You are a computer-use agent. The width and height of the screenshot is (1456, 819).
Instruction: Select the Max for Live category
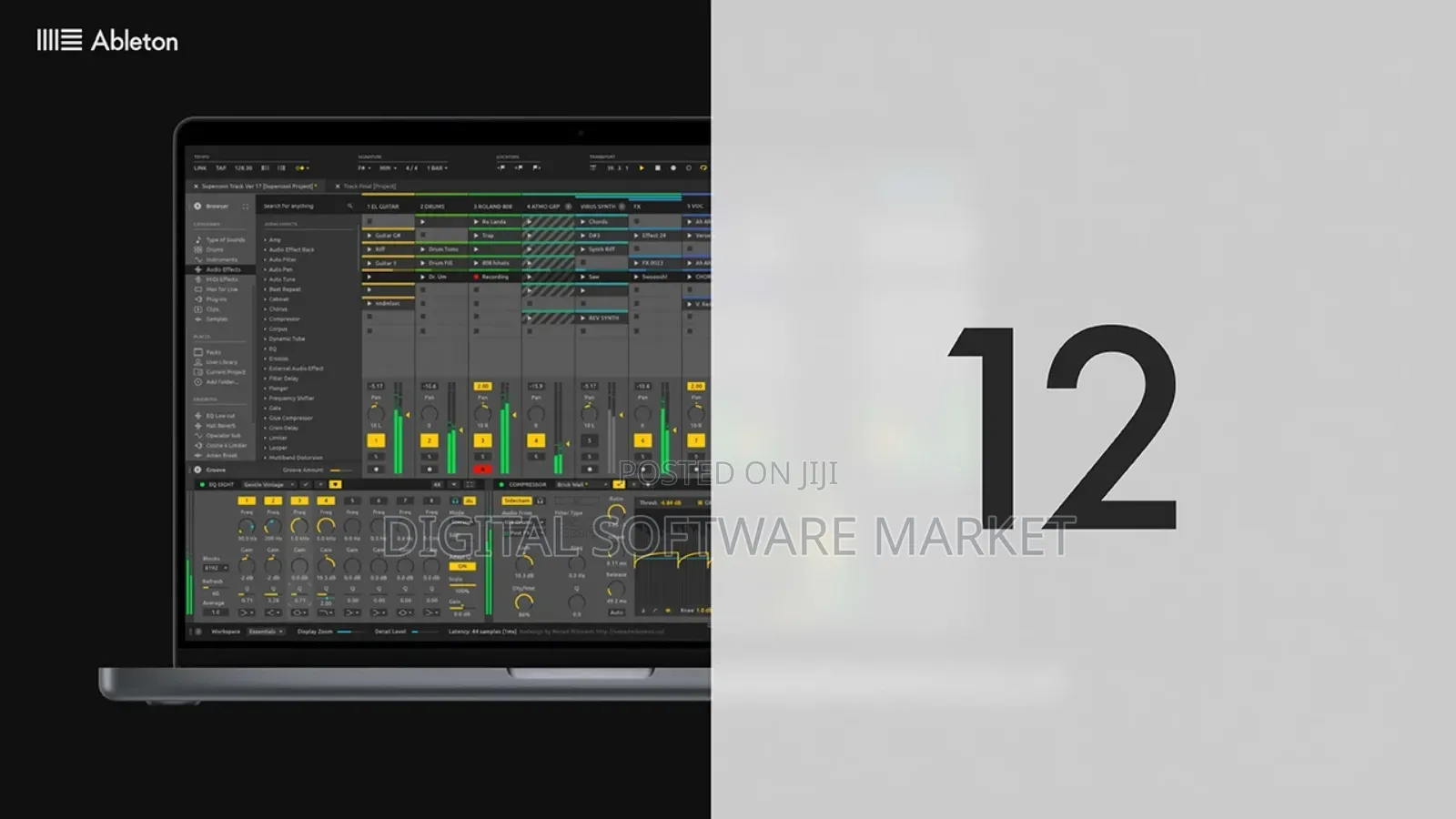(217, 289)
